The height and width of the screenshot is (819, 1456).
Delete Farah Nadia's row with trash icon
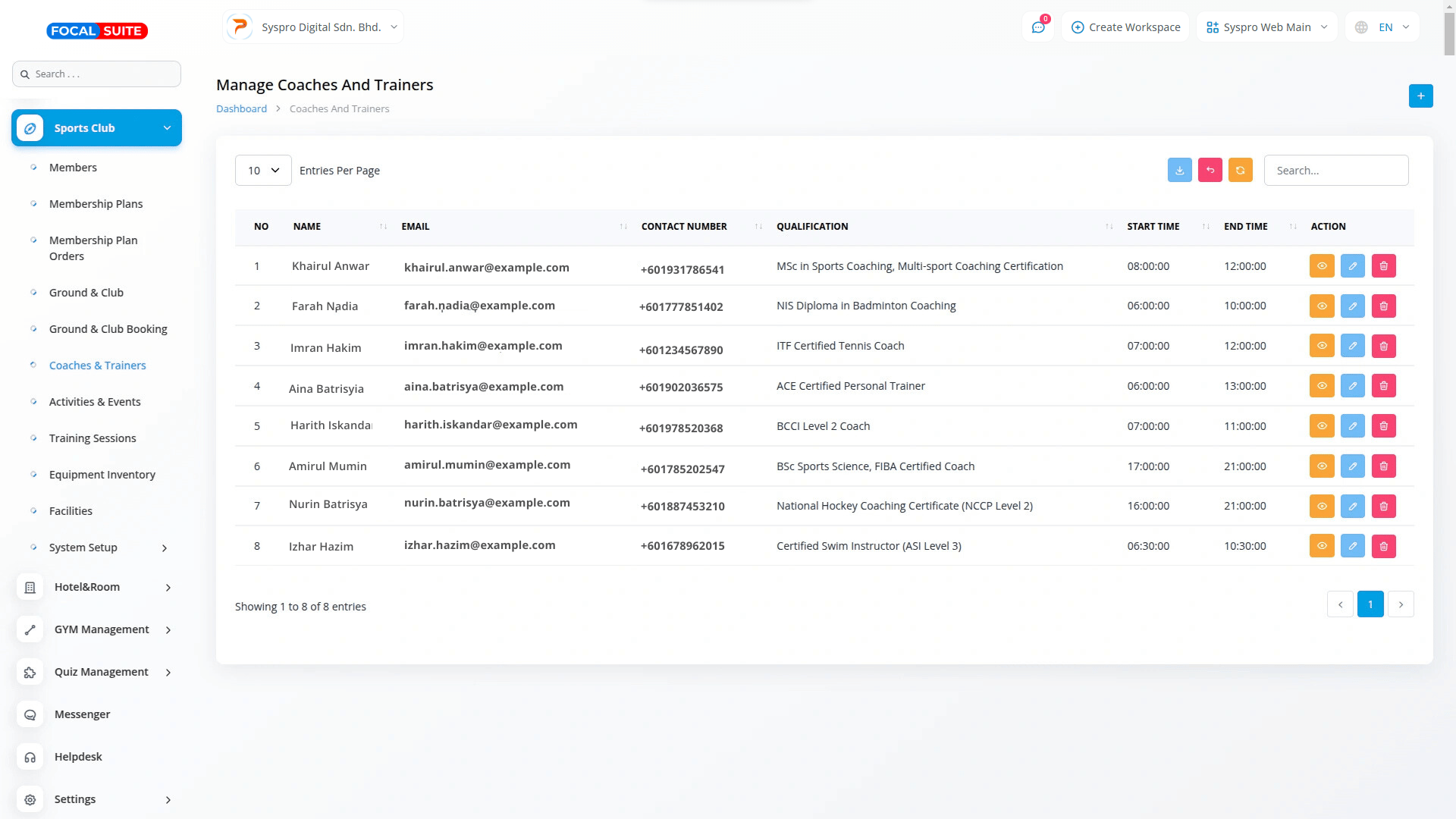pos(1383,306)
